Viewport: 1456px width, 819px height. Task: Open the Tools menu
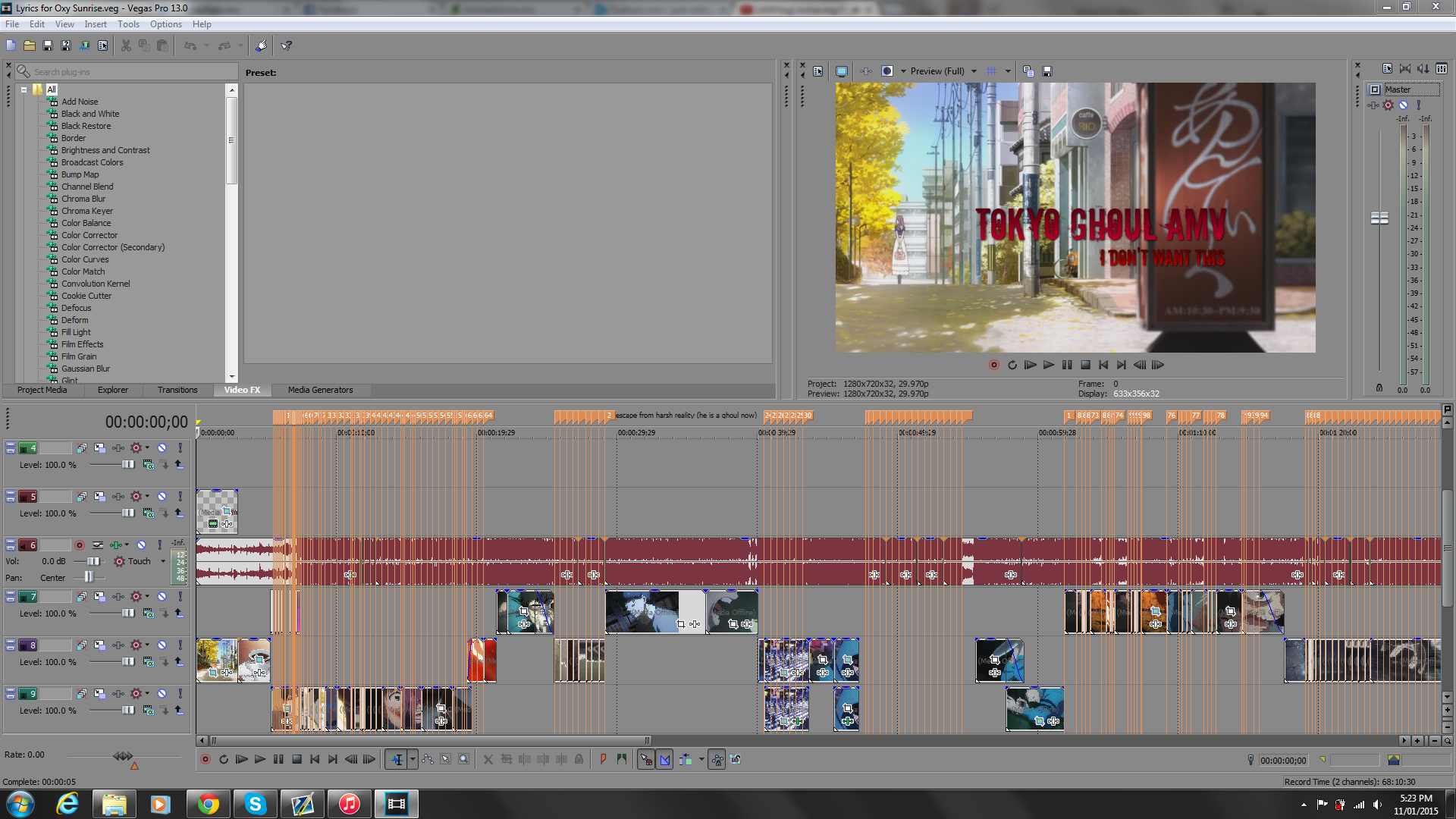128,24
